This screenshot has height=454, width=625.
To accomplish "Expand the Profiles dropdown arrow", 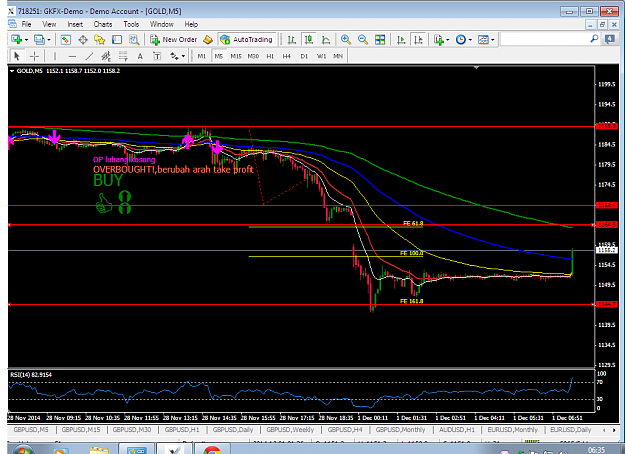I will pos(49,39).
